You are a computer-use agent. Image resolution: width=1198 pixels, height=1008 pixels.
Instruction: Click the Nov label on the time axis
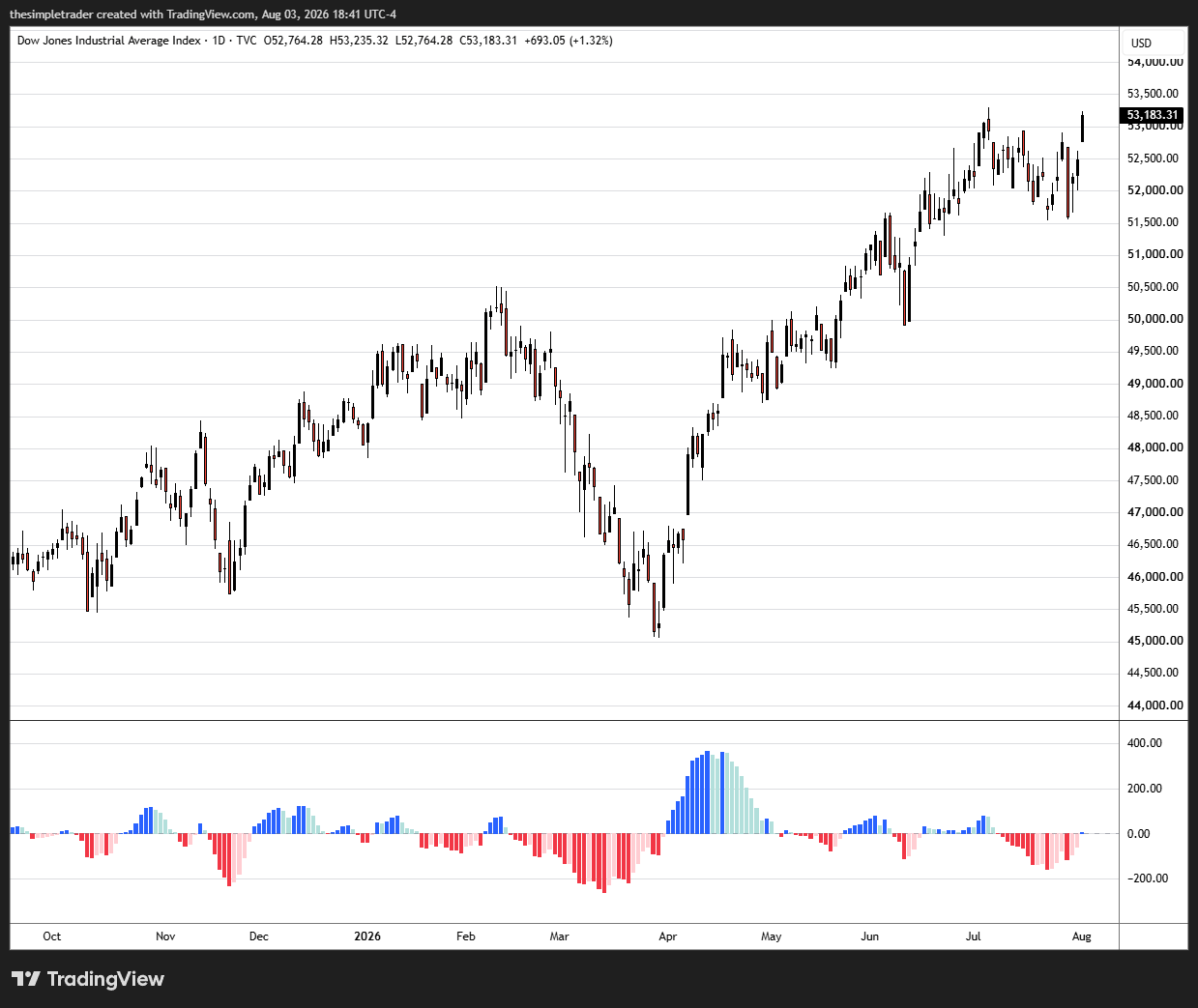coord(165,936)
